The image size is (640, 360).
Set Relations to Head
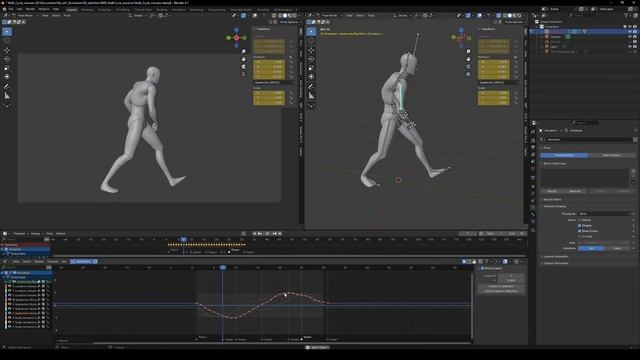[x=618, y=248]
